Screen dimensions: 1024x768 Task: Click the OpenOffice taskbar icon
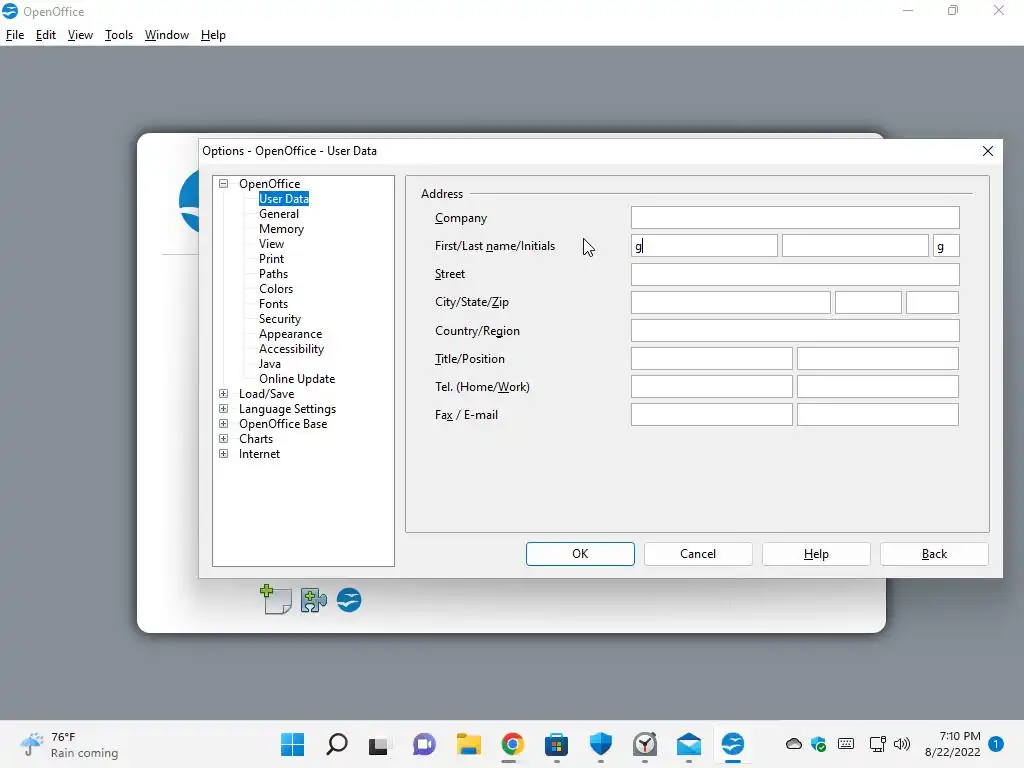point(733,744)
